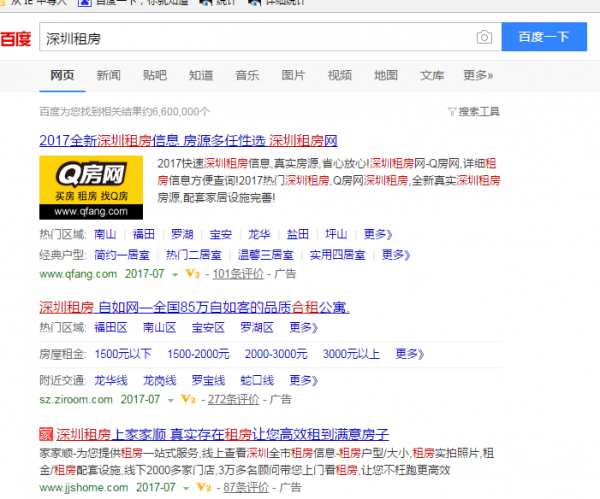Select the 1500-2000元 rent range link
The height and width of the screenshot is (499, 600).
[x=198, y=353]
